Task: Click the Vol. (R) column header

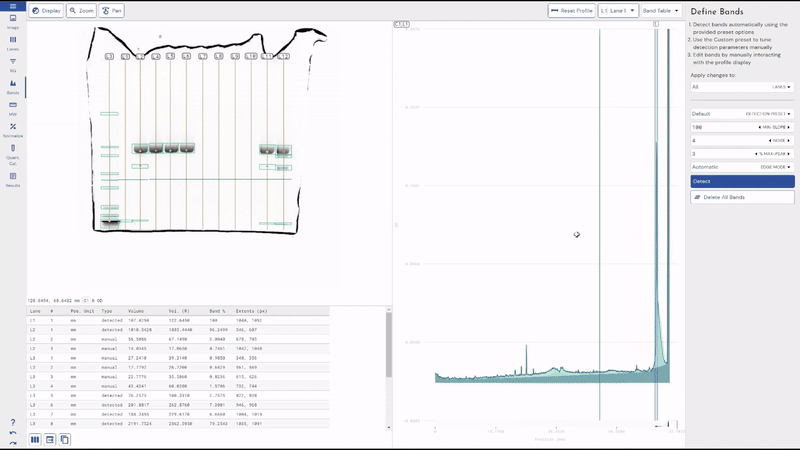Action: pyautogui.click(x=179, y=311)
